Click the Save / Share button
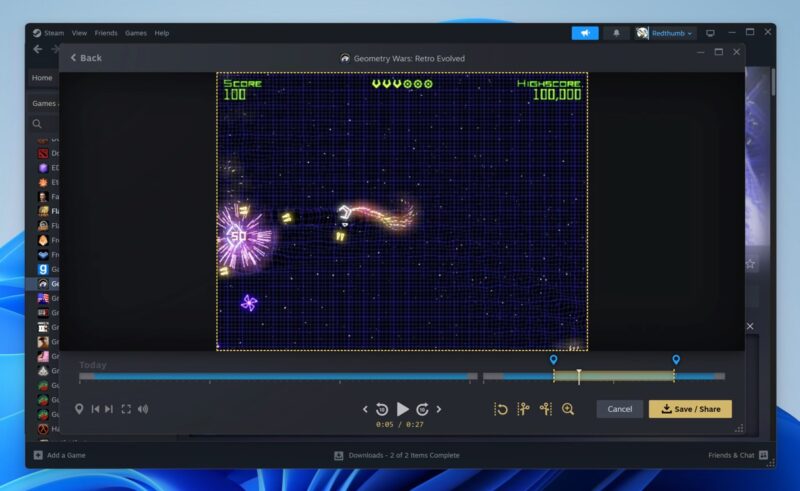The width and height of the screenshot is (800, 491). click(x=690, y=409)
